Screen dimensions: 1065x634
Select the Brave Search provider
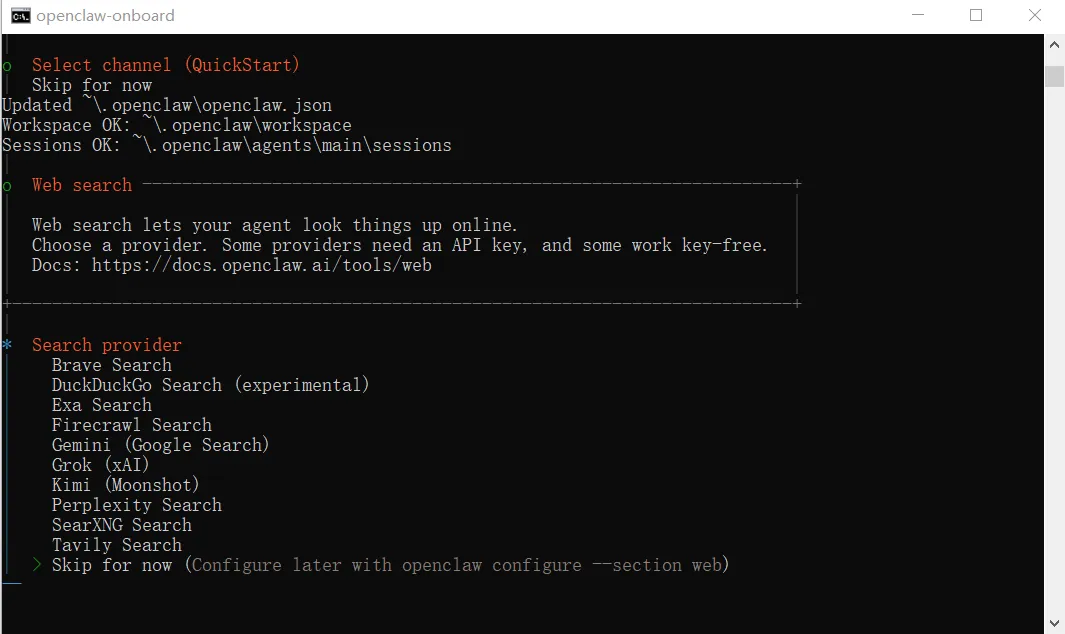click(111, 365)
